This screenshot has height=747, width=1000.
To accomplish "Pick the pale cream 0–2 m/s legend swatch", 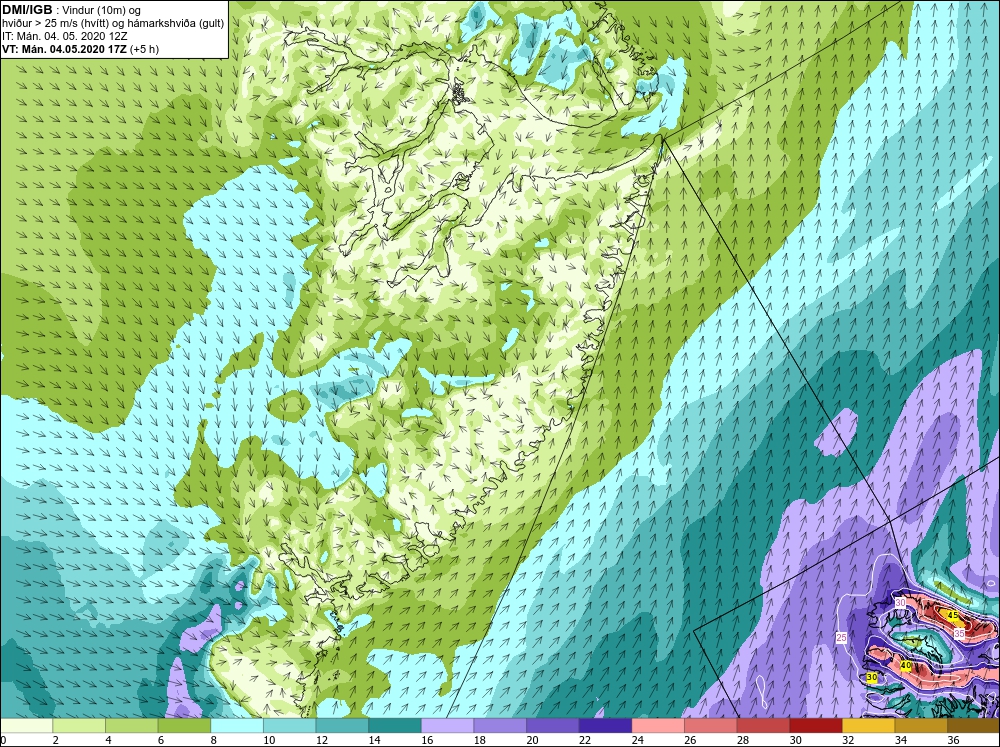I will pos(26,725).
